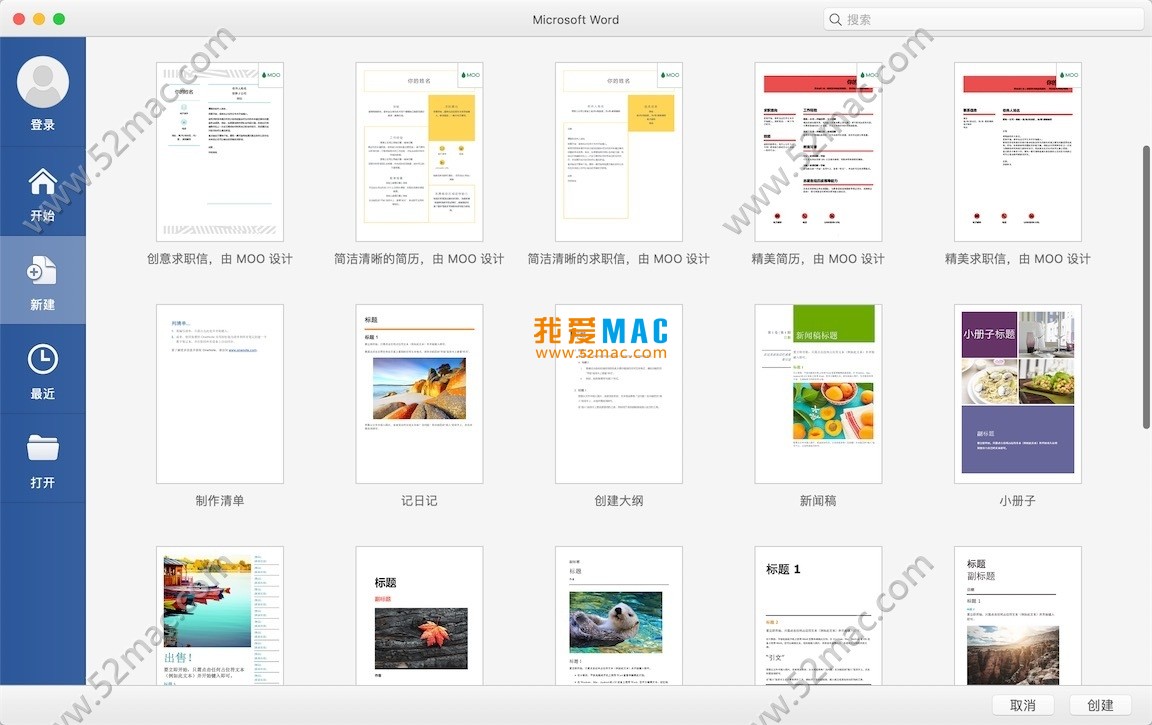The height and width of the screenshot is (725, 1152).
Task: Click into the 搜索 search field
Action: (x=983, y=20)
